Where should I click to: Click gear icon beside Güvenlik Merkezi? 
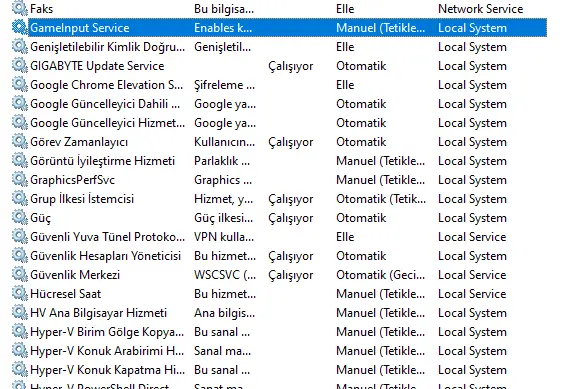coord(19,274)
